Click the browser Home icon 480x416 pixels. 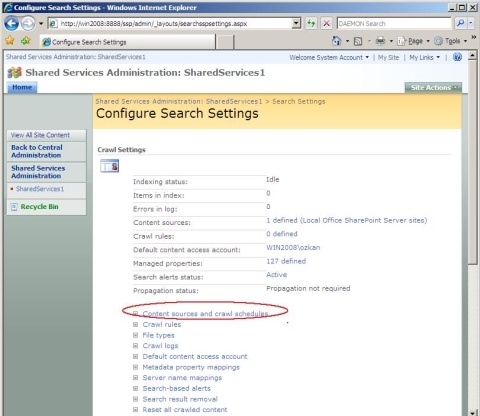pos(336,41)
